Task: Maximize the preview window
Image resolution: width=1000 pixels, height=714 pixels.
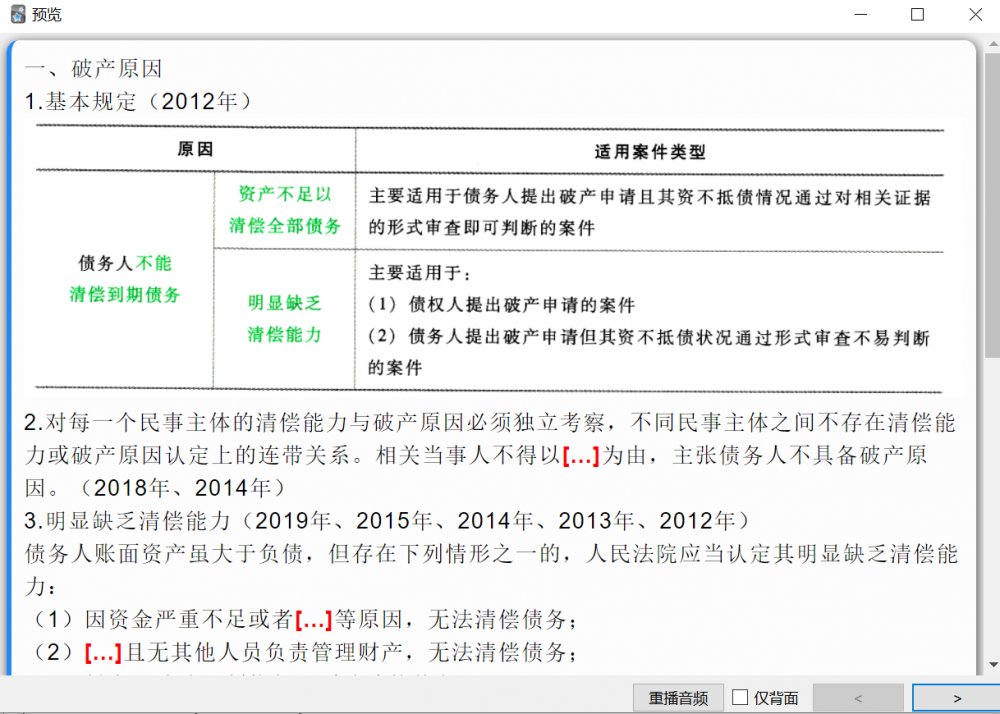Action: 917,15
